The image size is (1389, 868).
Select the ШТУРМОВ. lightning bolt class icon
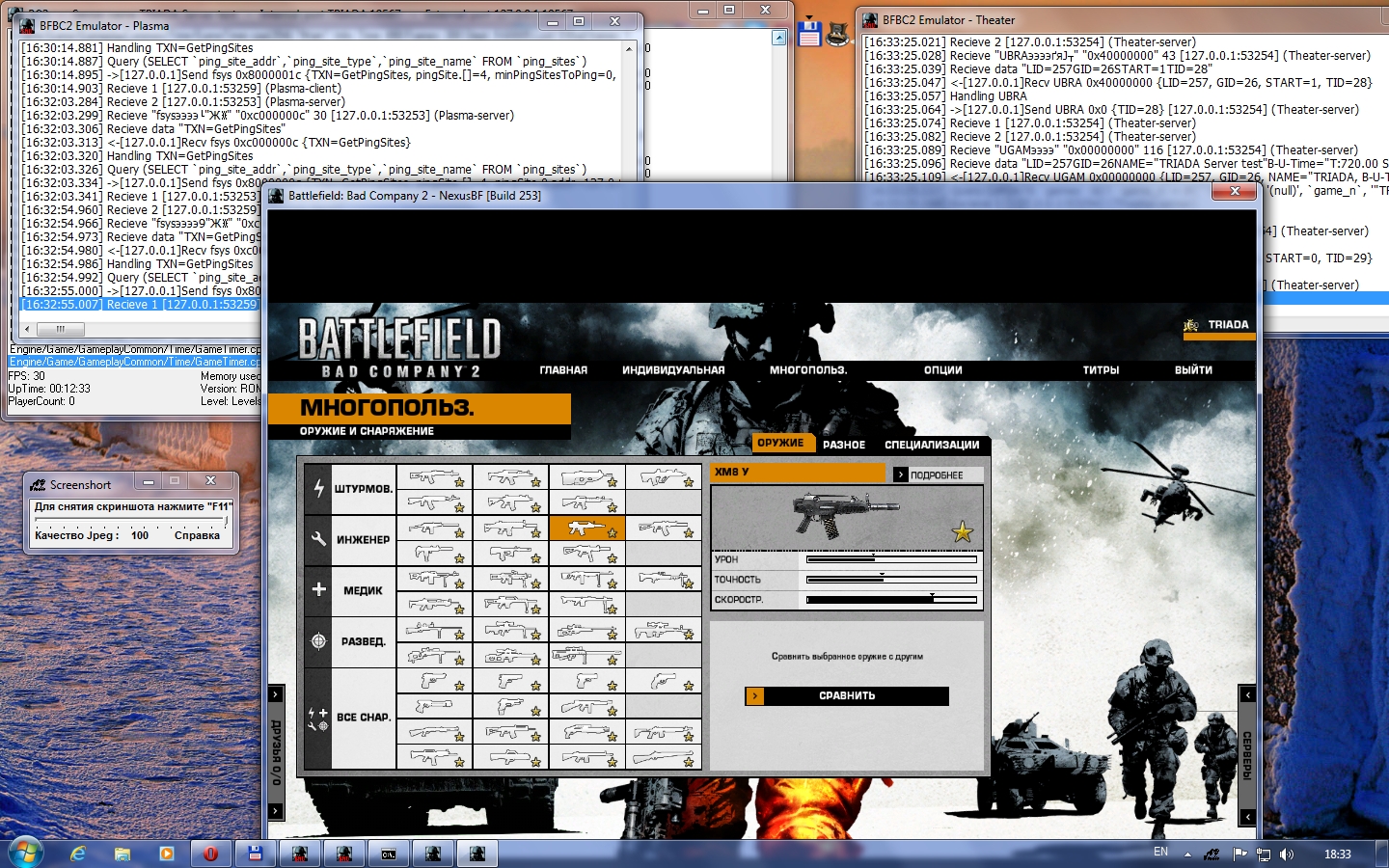point(319,489)
